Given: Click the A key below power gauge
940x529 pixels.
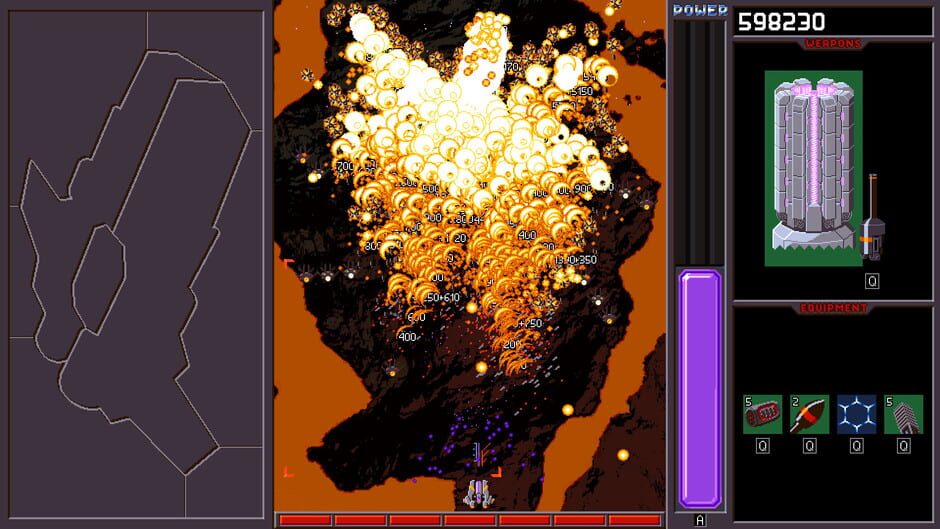Looking at the screenshot, I should point(700,520).
